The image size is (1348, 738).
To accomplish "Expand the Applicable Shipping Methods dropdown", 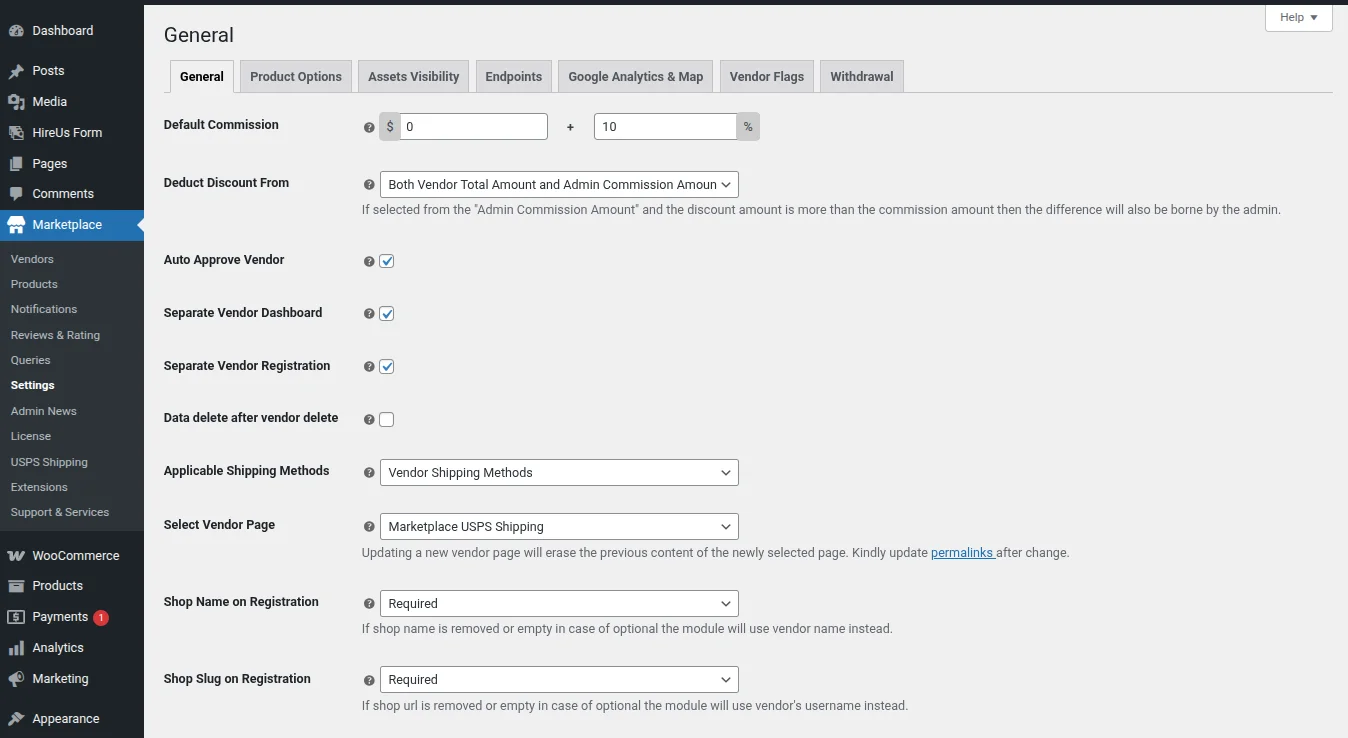I will (x=558, y=472).
